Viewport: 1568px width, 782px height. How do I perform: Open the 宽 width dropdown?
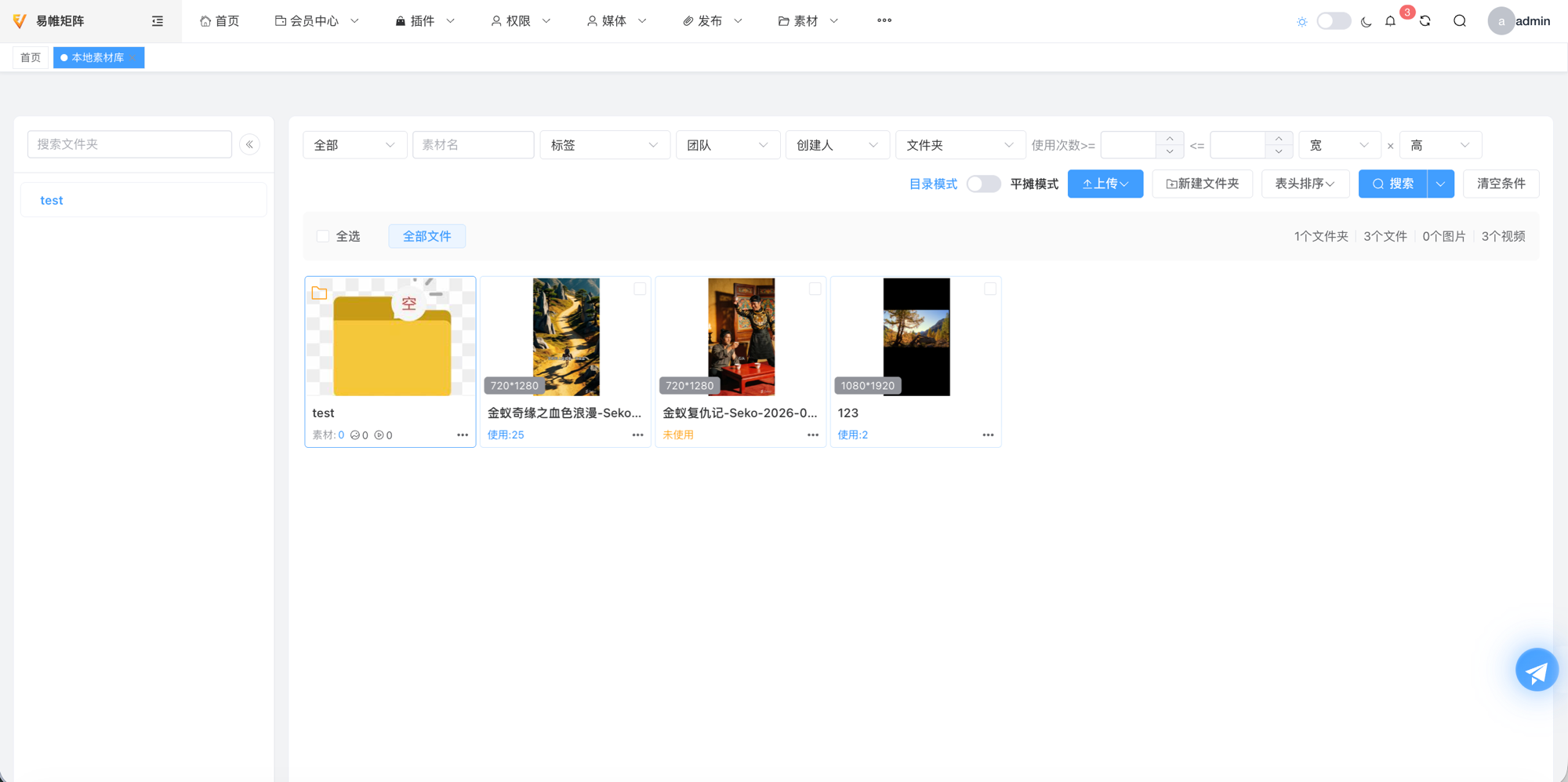tap(1339, 145)
